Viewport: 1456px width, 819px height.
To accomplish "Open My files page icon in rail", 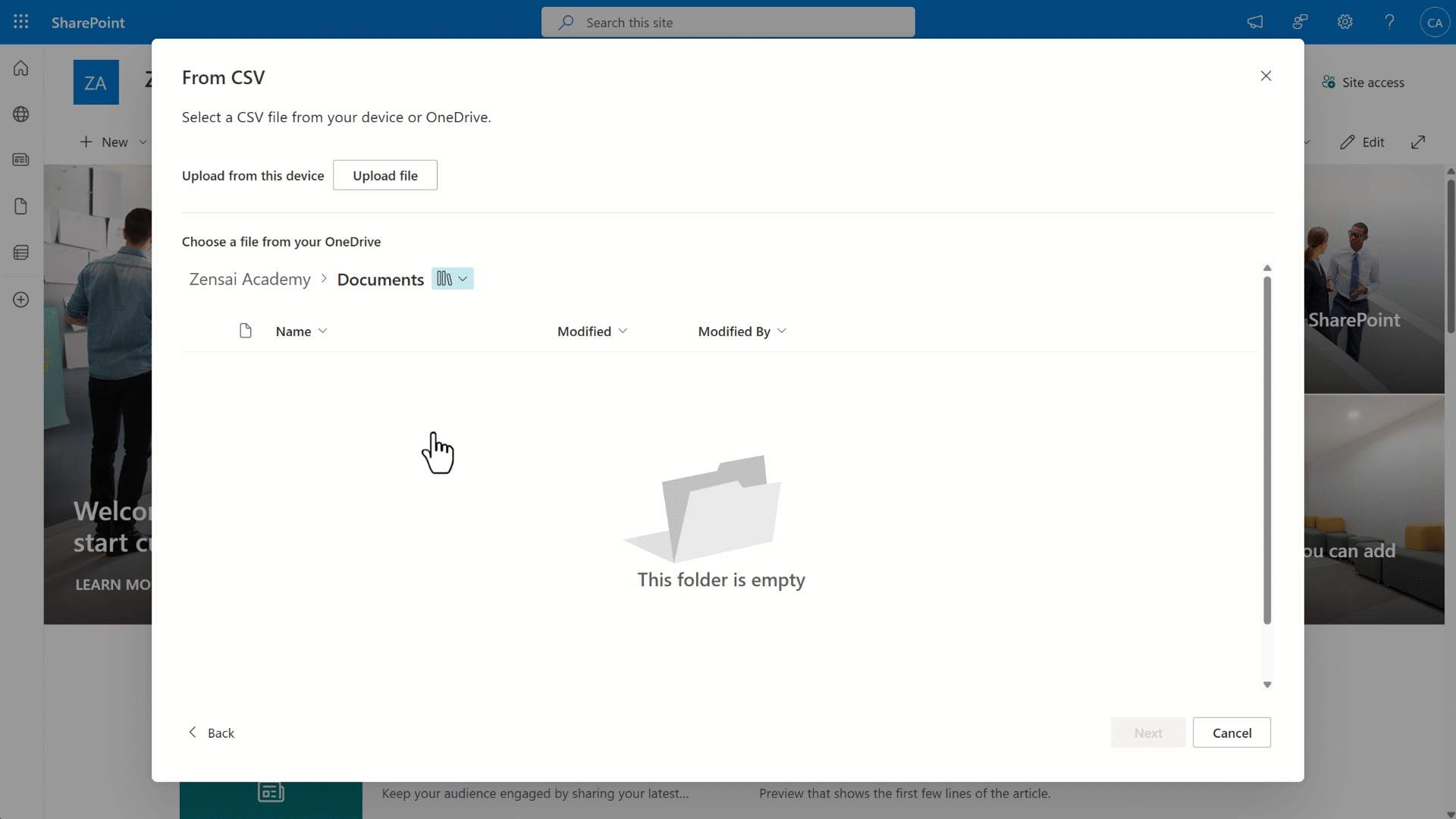I will (x=21, y=206).
